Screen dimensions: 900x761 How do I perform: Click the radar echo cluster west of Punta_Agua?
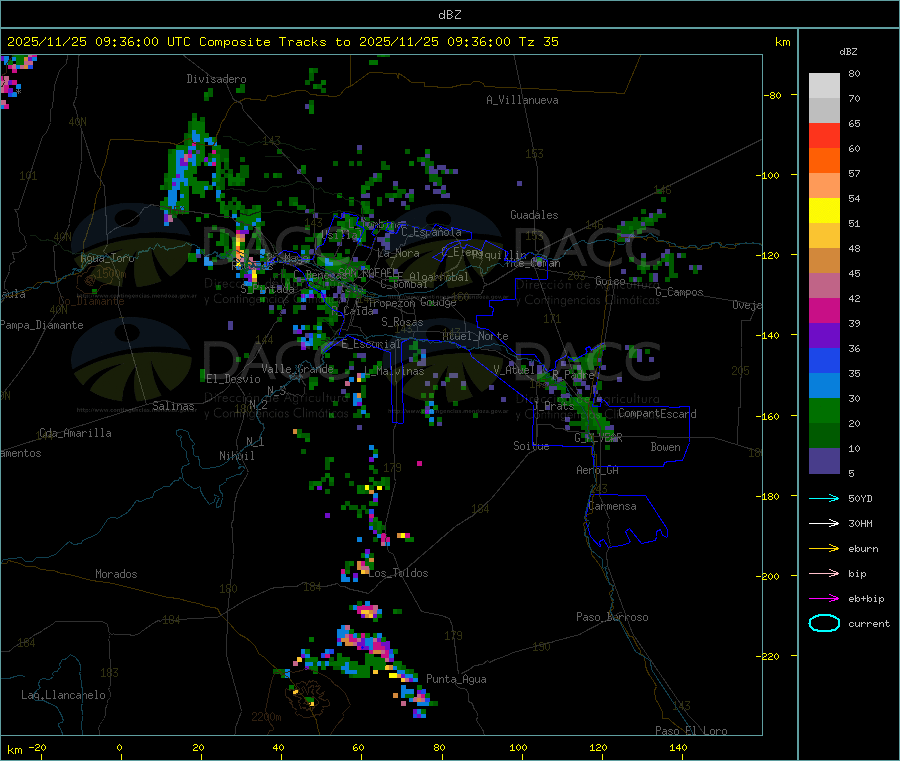[x=366, y=652]
